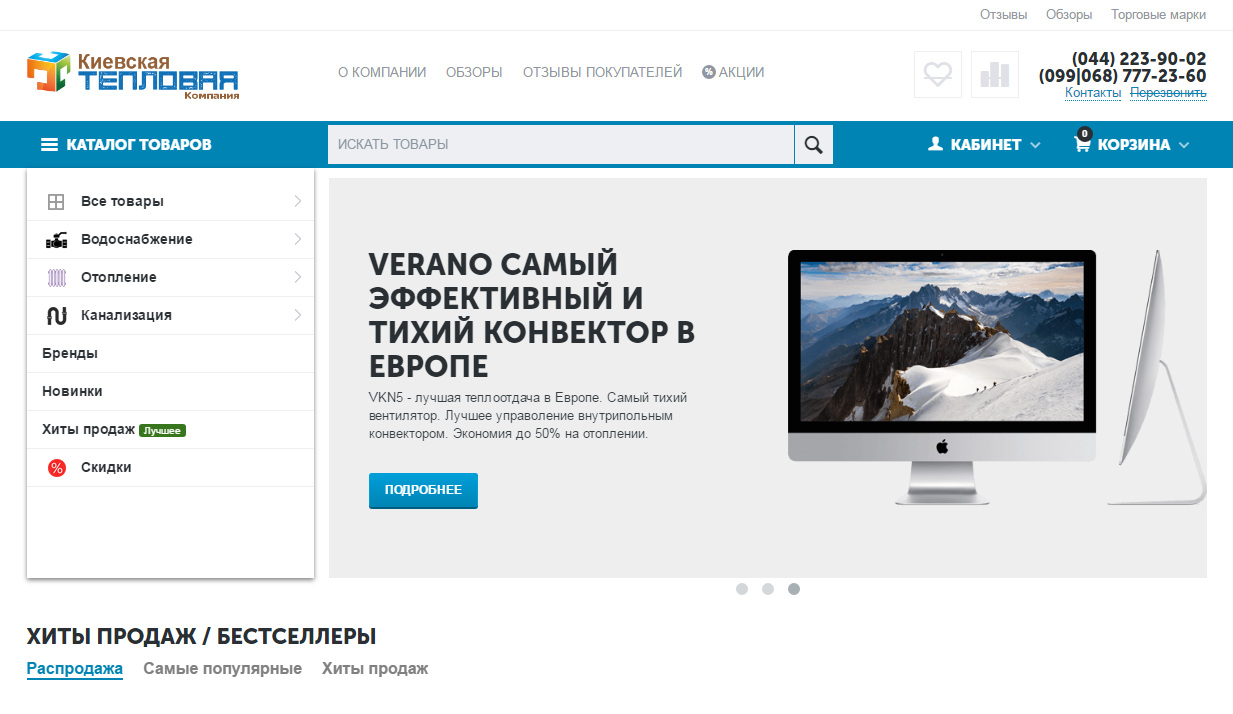
Task: Select the Все товары grid icon
Action: click(54, 201)
